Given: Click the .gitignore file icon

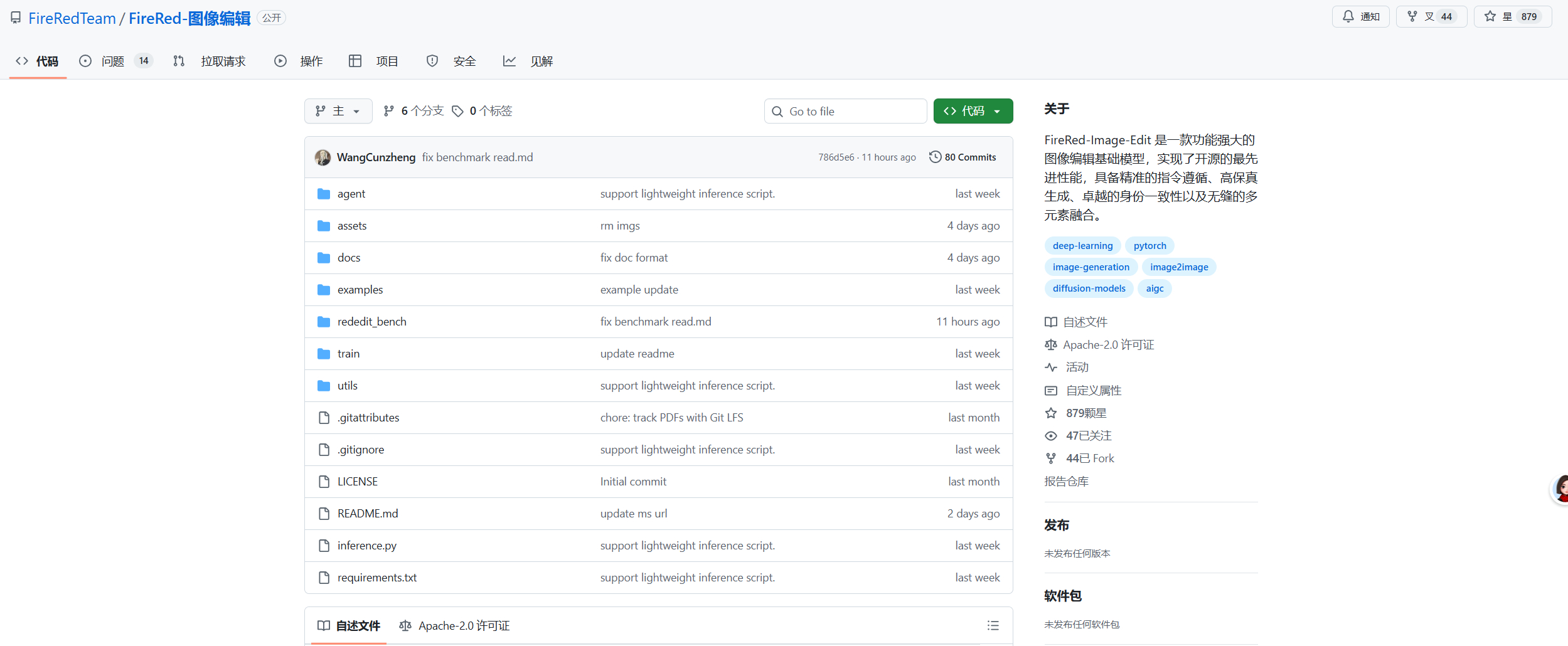Looking at the screenshot, I should 324,450.
